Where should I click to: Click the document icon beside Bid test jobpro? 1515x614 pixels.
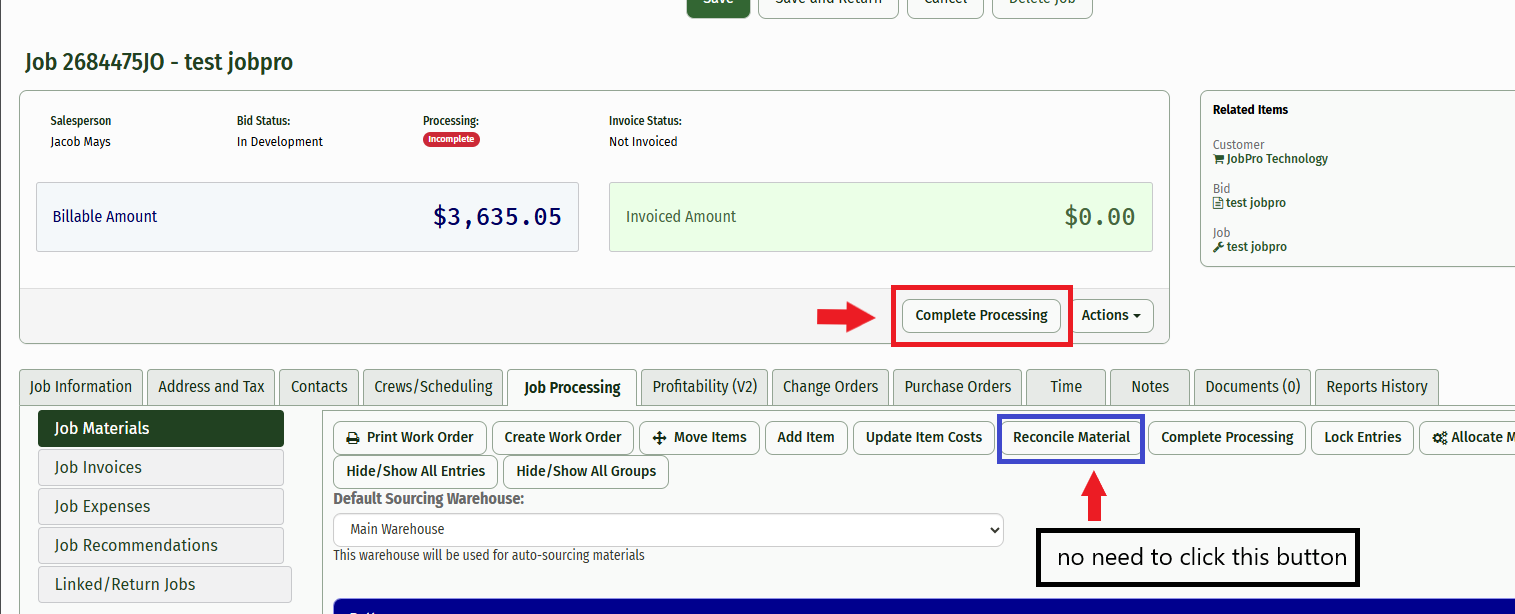[x=1218, y=203]
